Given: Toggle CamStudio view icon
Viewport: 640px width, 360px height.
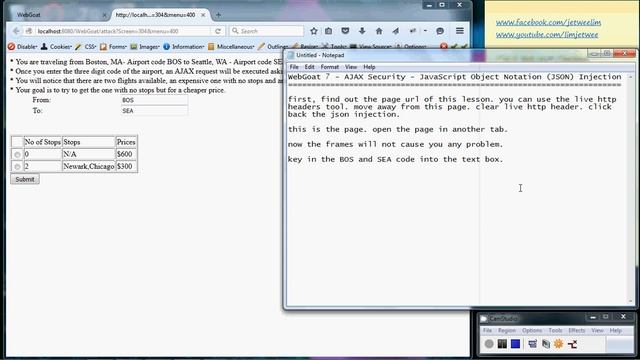Looking at the screenshot, I should (532, 344).
